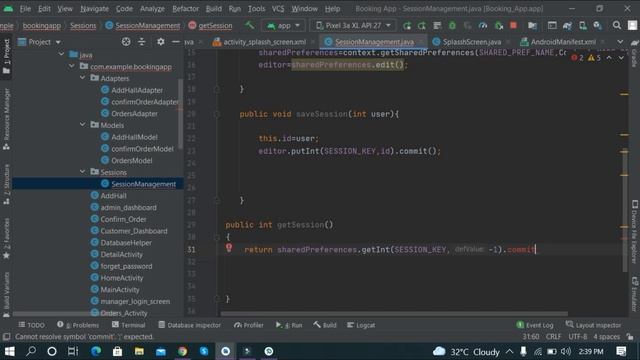This screenshot has height=360, width=640.
Task: Switch to activity_splash_screen.xml tab
Action: point(264,42)
